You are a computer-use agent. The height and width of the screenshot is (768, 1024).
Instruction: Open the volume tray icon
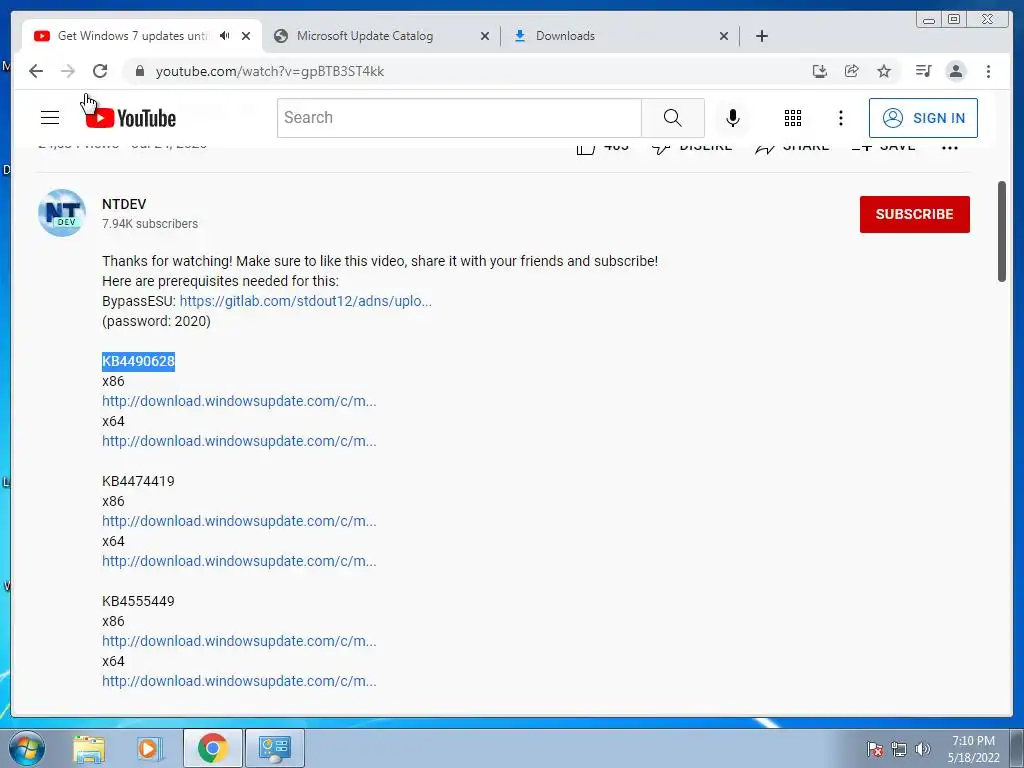coord(922,749)
